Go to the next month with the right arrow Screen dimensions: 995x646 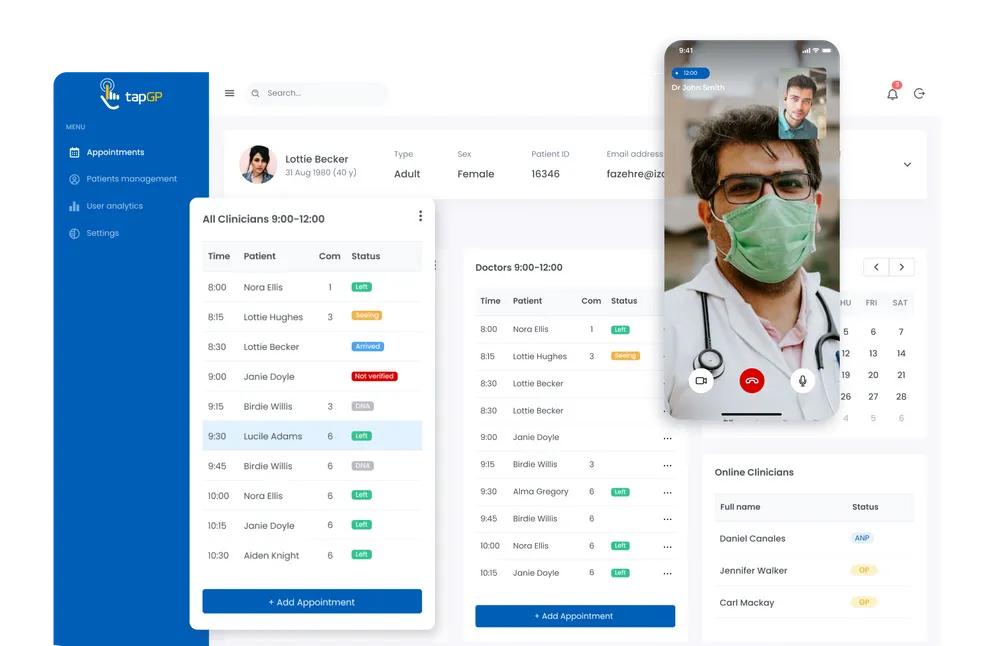[x=902, y=267]
